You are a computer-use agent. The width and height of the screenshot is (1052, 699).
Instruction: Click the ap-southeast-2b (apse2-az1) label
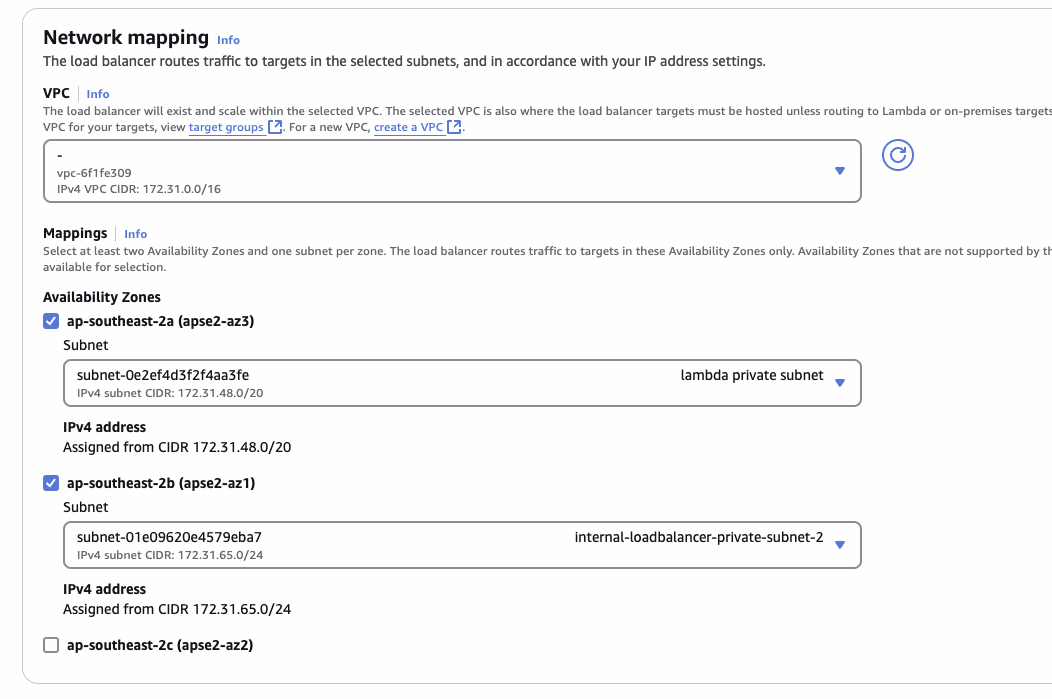161,483
